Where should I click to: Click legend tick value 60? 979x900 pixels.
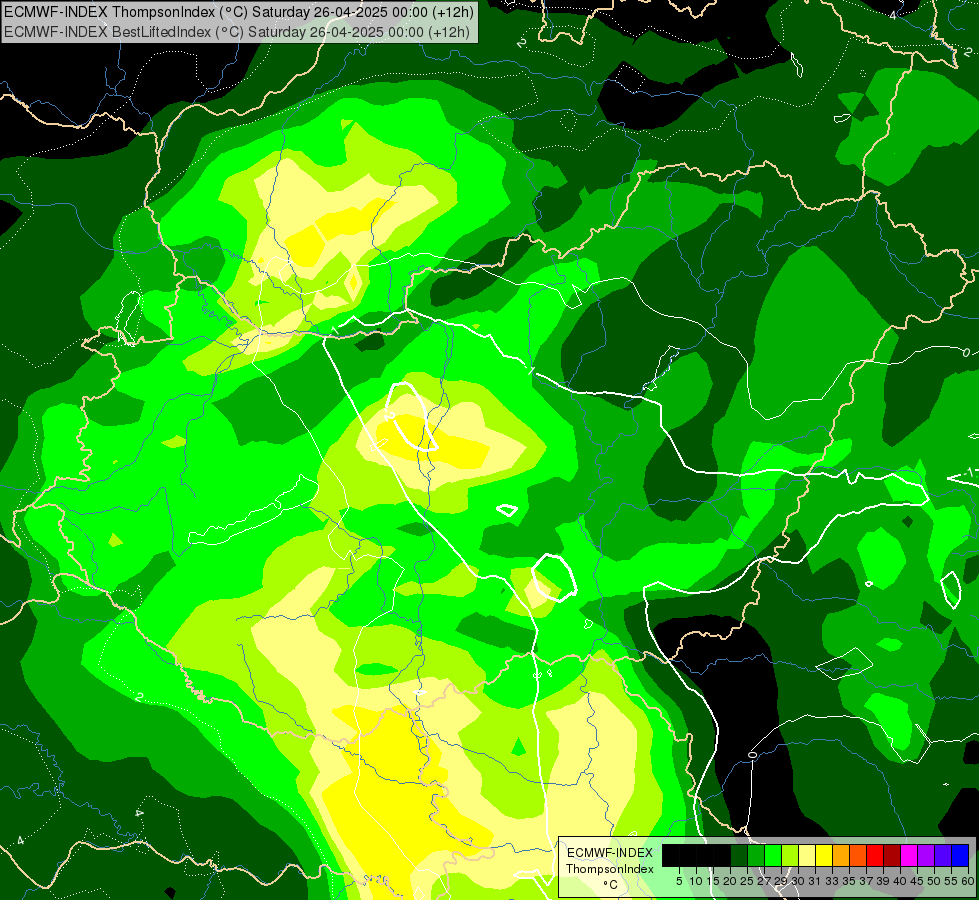click(968, 881)
